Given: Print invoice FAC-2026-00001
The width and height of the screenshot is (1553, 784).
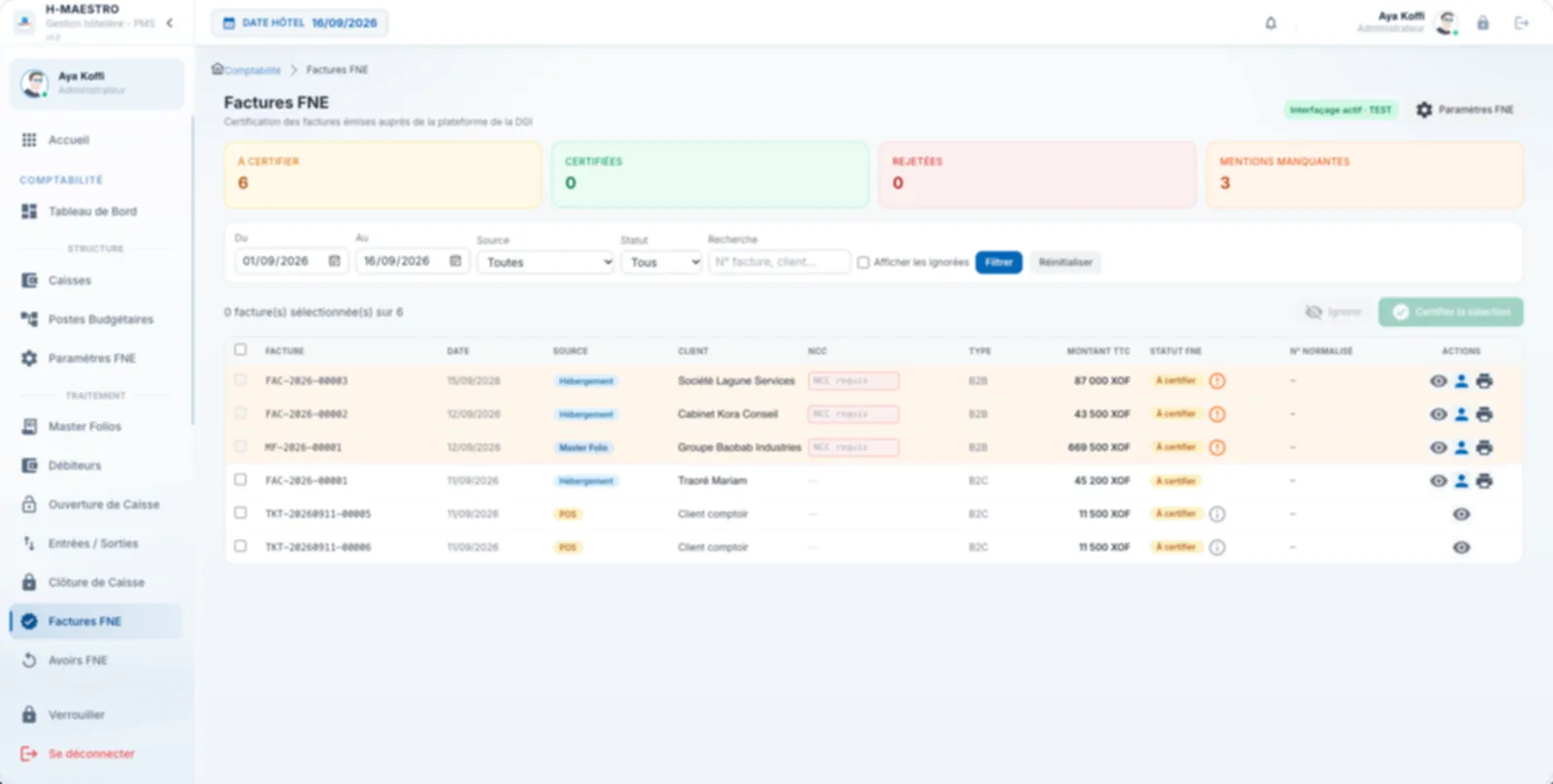Looking at the screenshot, I should coord(1484,480).
